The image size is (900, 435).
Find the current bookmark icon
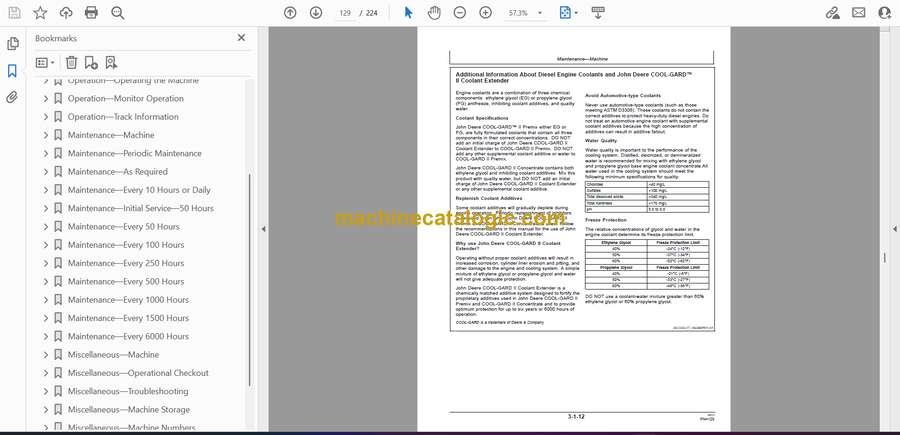pos(111,63)
